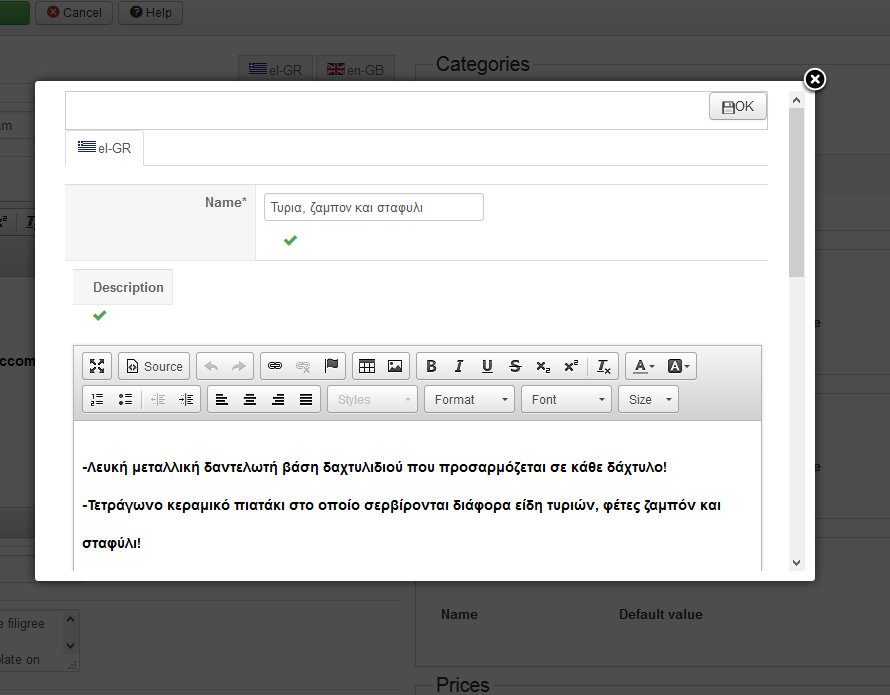Click the remove formatting icon

tap(604, 366)
